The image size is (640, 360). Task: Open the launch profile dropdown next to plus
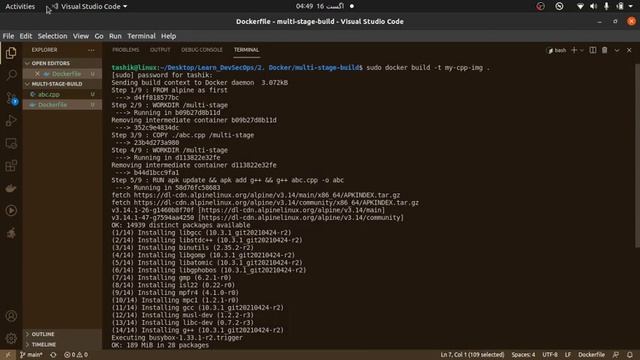[x=582, y=50]
